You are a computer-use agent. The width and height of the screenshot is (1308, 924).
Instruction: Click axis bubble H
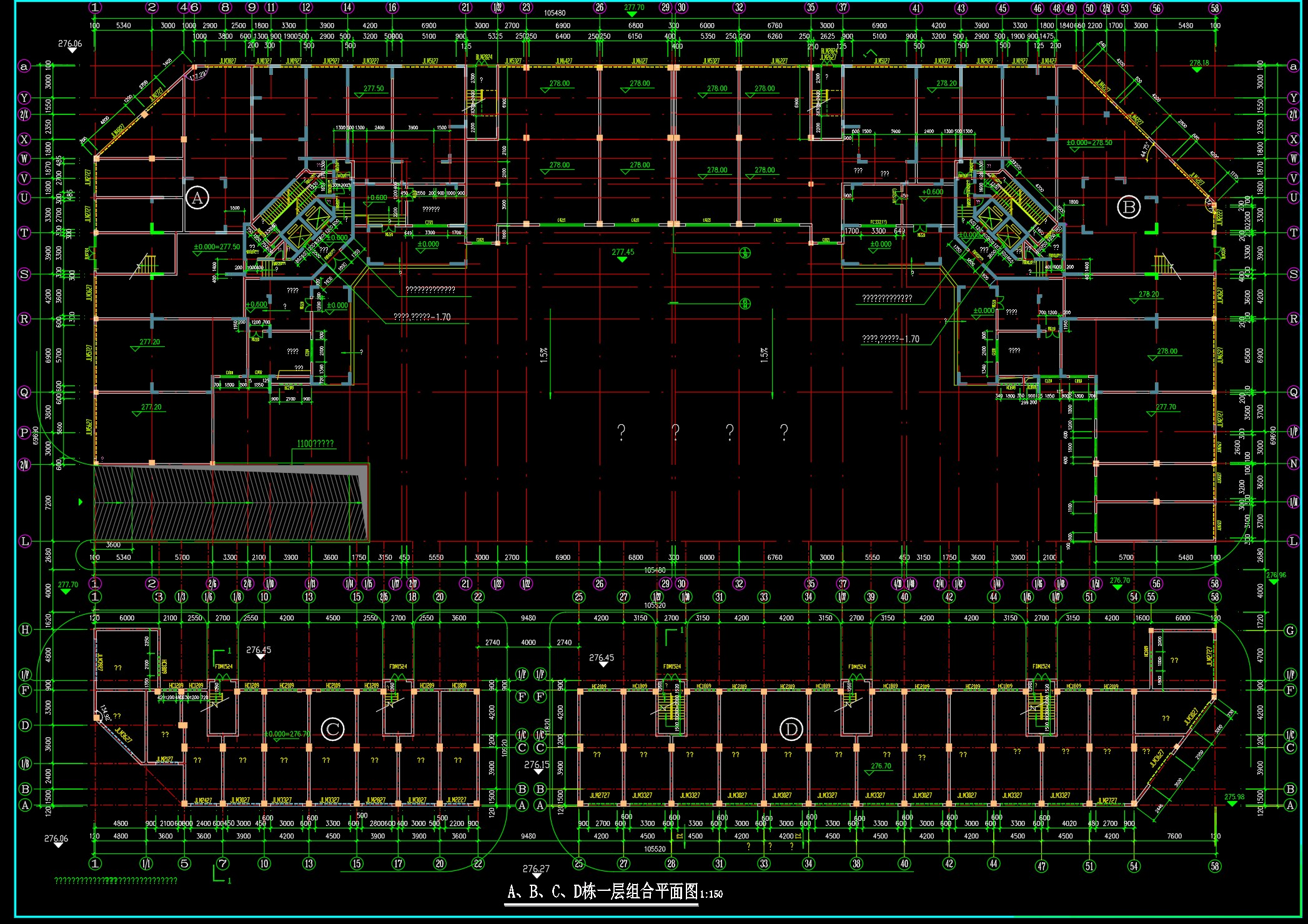(x=25, y=629)
